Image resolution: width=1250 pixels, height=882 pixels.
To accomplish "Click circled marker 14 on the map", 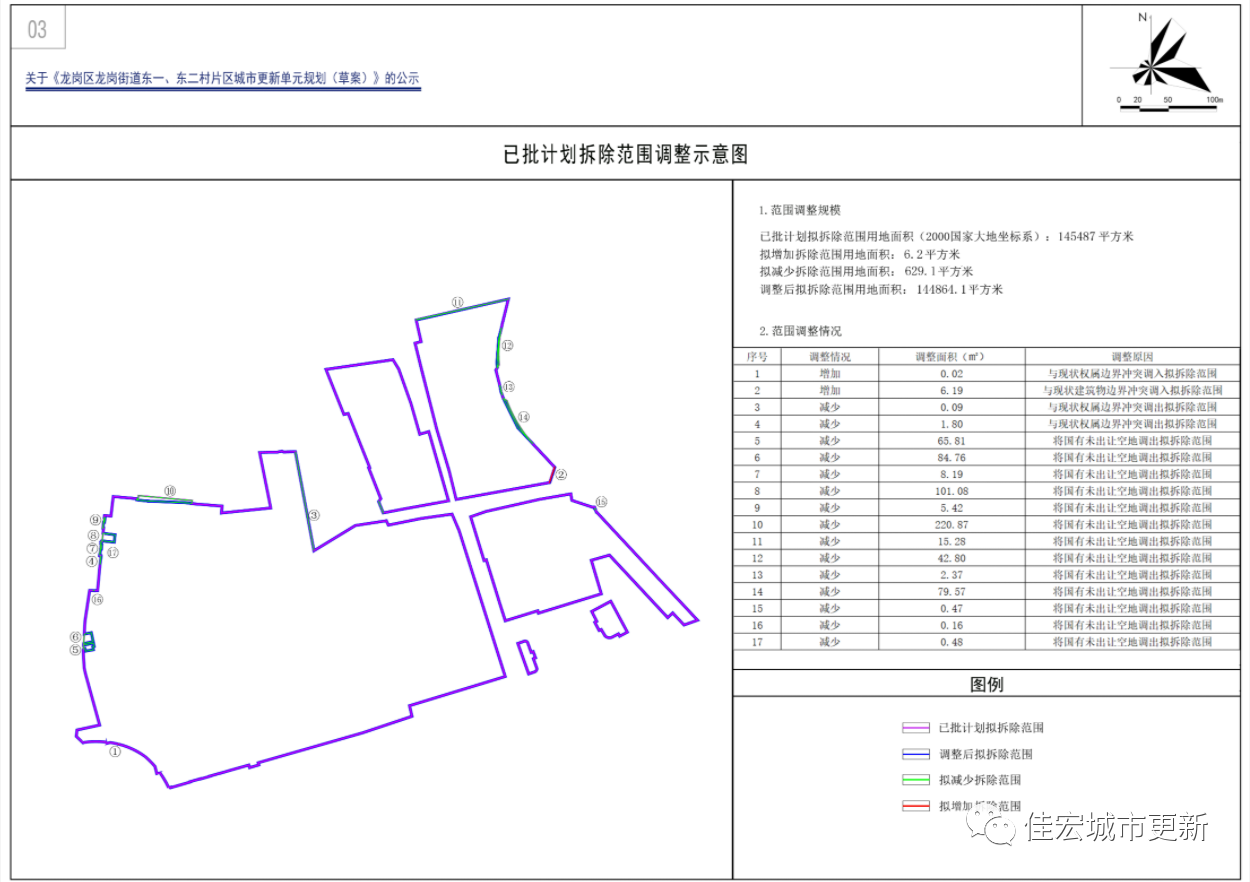I will coord(523,417).
